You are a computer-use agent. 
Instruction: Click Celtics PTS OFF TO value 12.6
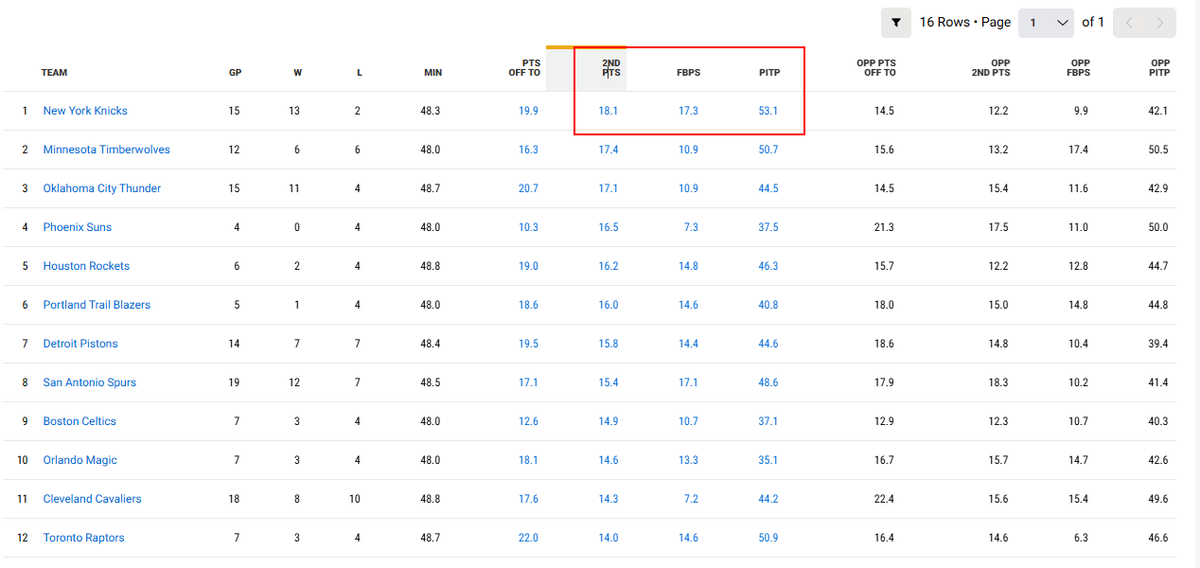coord(528,422)
